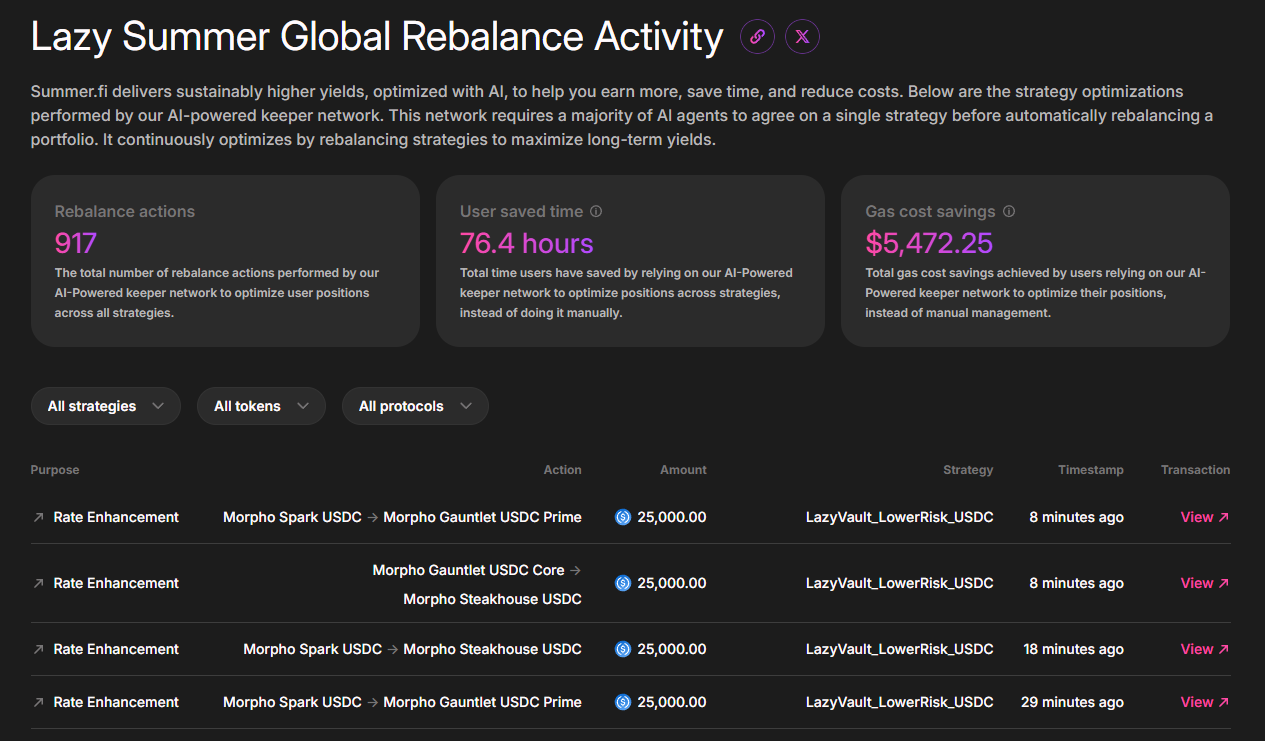
Task: Click info icon next to Gas cost savings
Action: click(1009, 212)
